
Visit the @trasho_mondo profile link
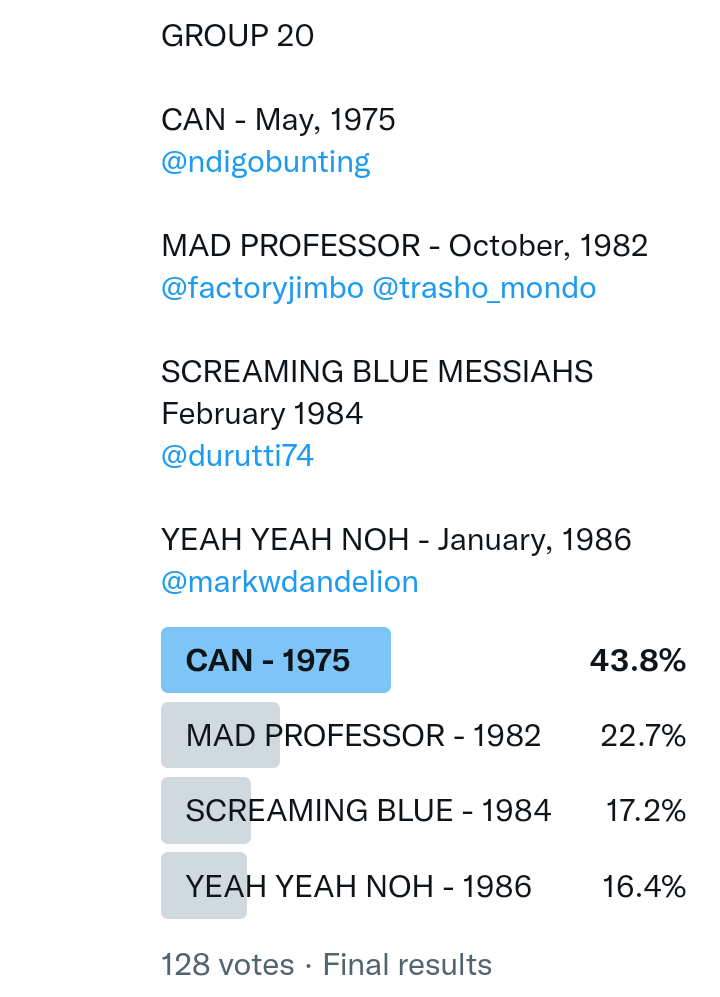pyautogui.click(x=484, y=288)
